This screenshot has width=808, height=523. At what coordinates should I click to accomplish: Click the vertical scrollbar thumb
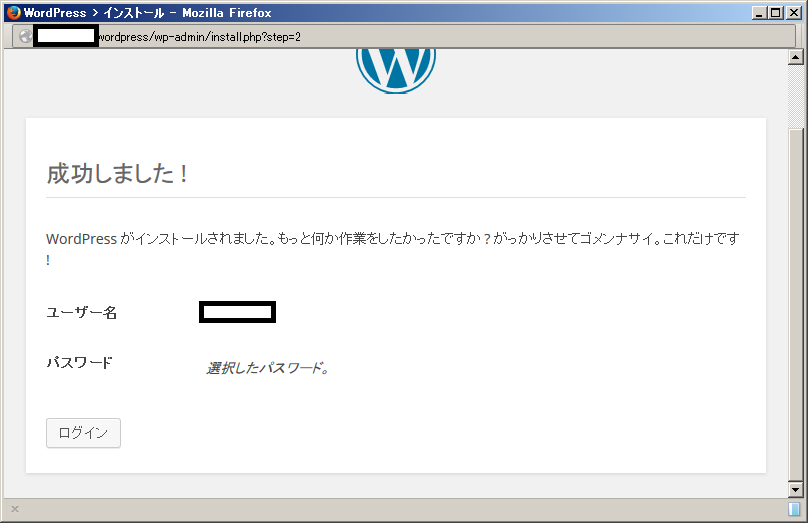pos(795,304)
